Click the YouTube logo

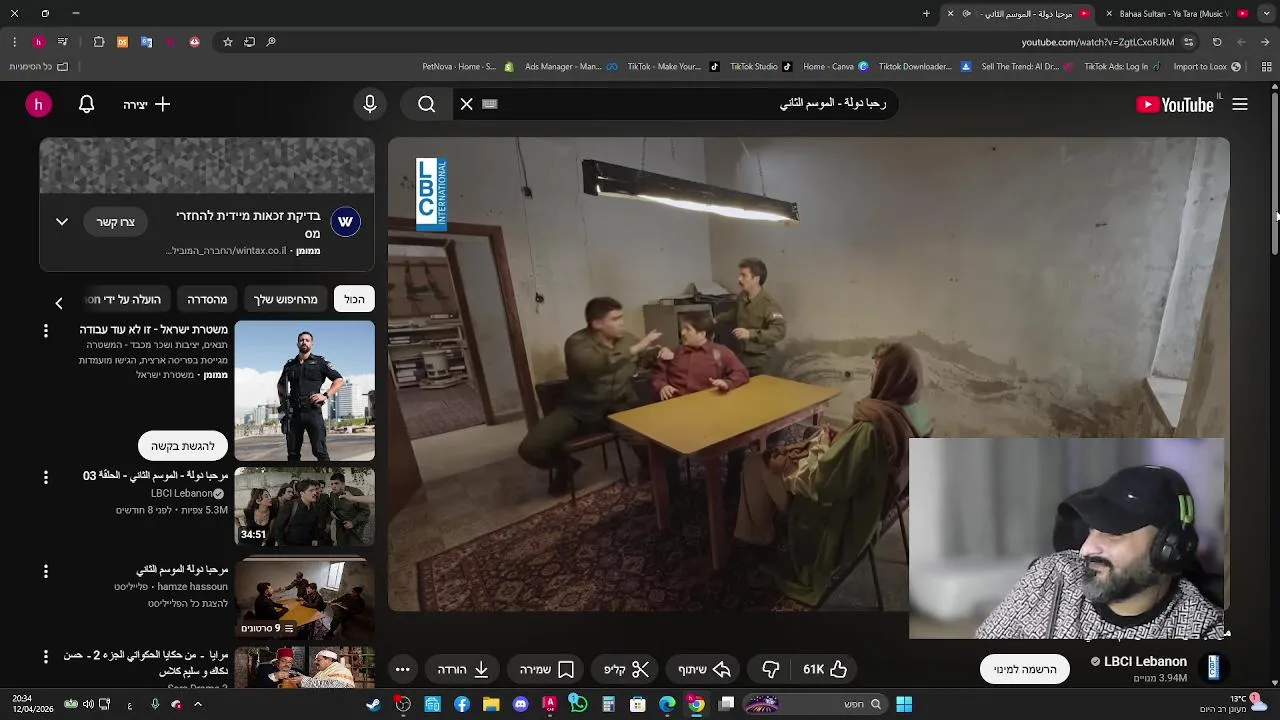[1175, 104]
